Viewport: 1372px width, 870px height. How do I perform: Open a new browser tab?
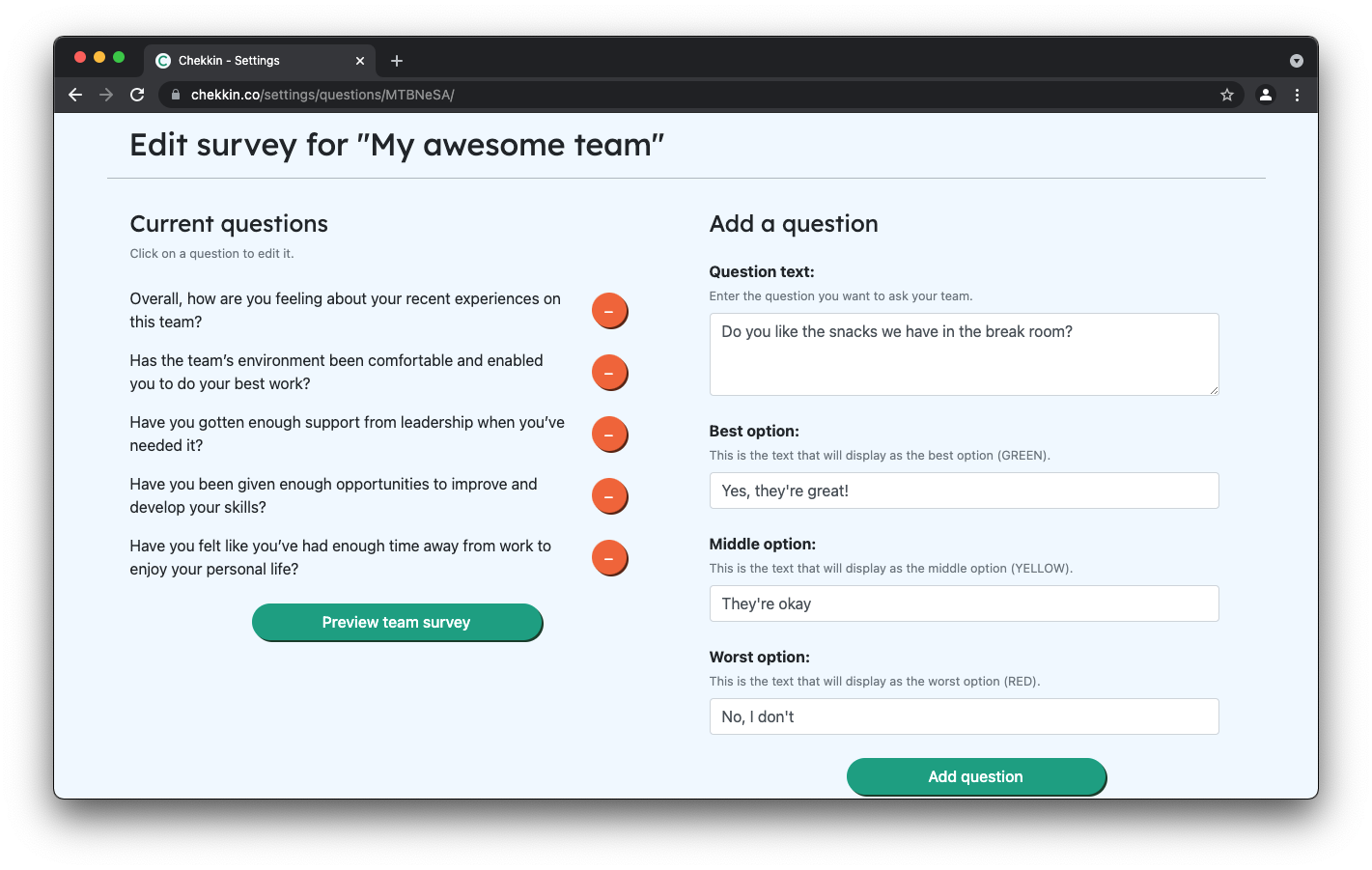397,61
